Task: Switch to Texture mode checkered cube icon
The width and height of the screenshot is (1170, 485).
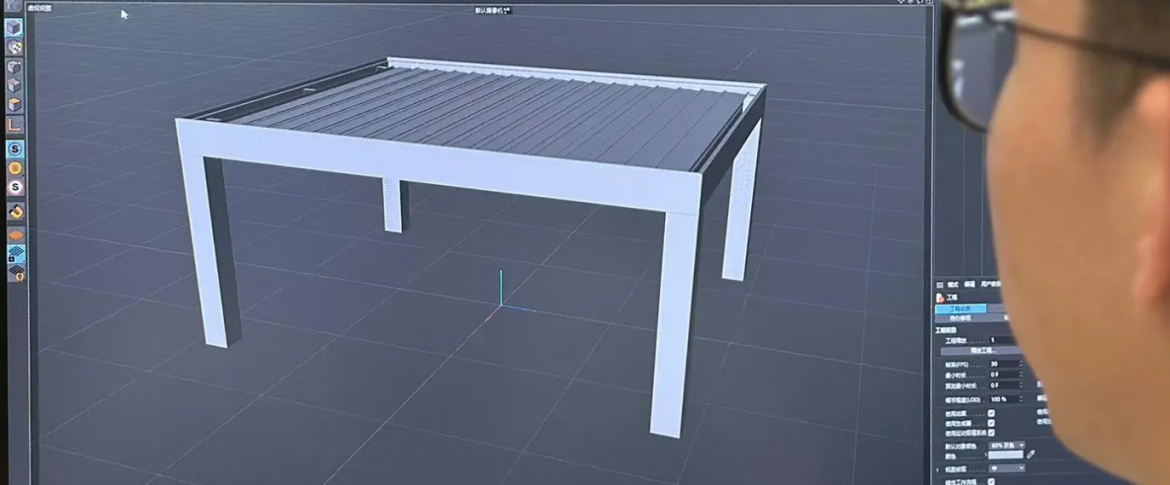Action: [15, 47]
